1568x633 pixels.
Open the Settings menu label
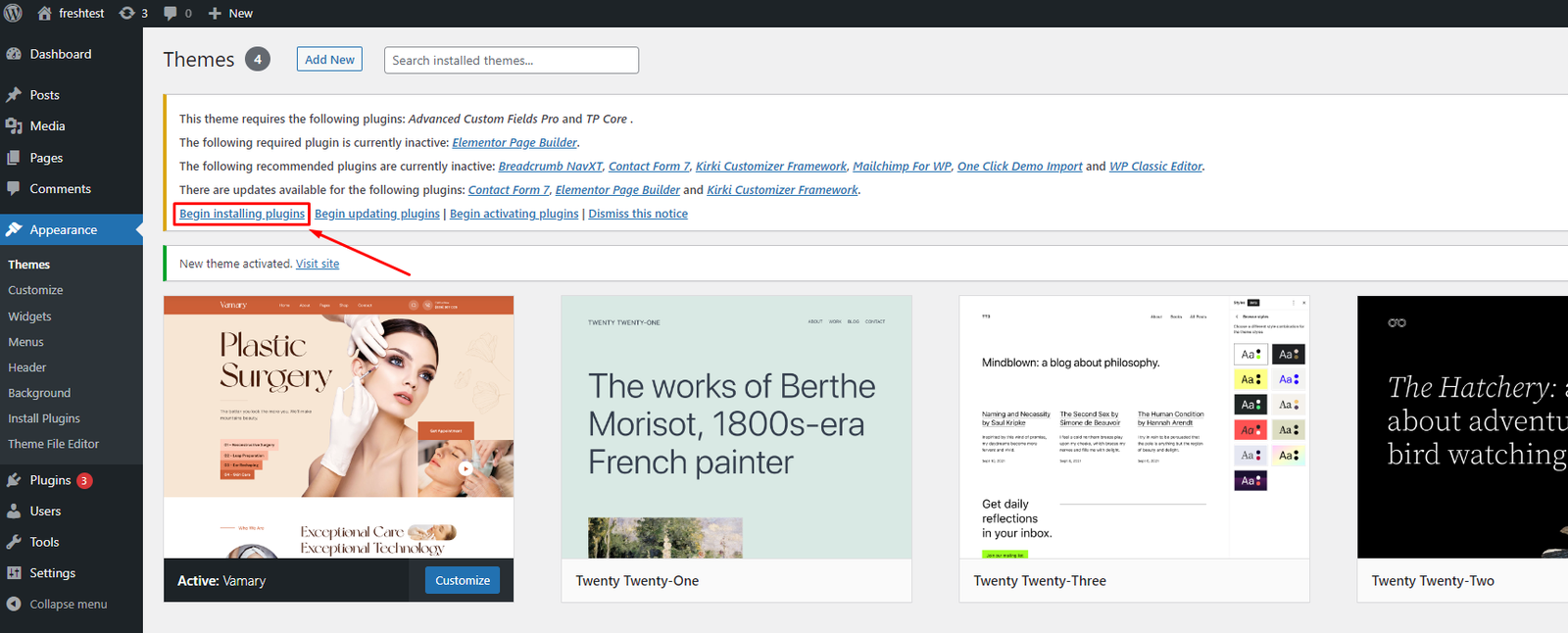[53, 573]
